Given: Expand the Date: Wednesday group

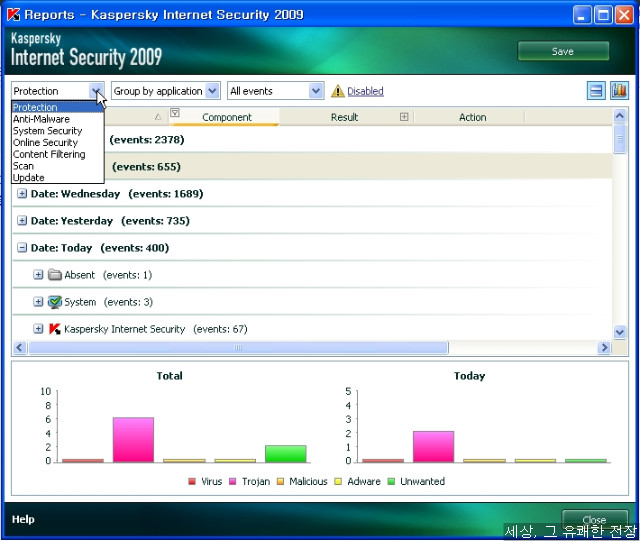Looking at the screenshot, I should [22, 194].
